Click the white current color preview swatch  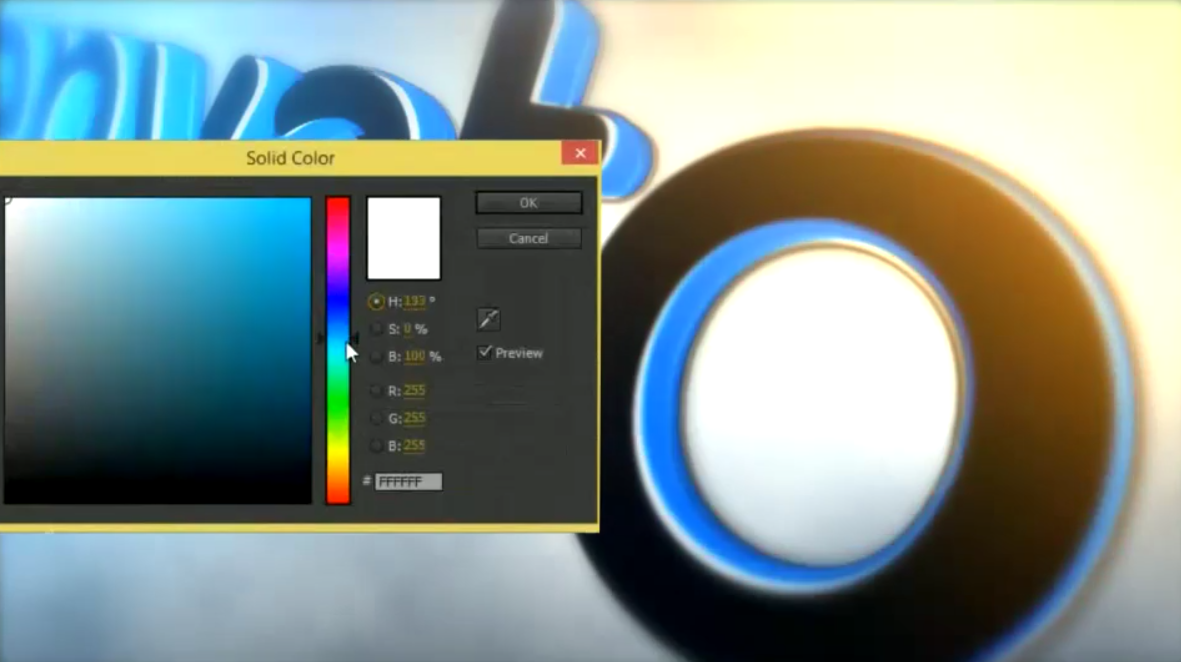coord(404,238)
